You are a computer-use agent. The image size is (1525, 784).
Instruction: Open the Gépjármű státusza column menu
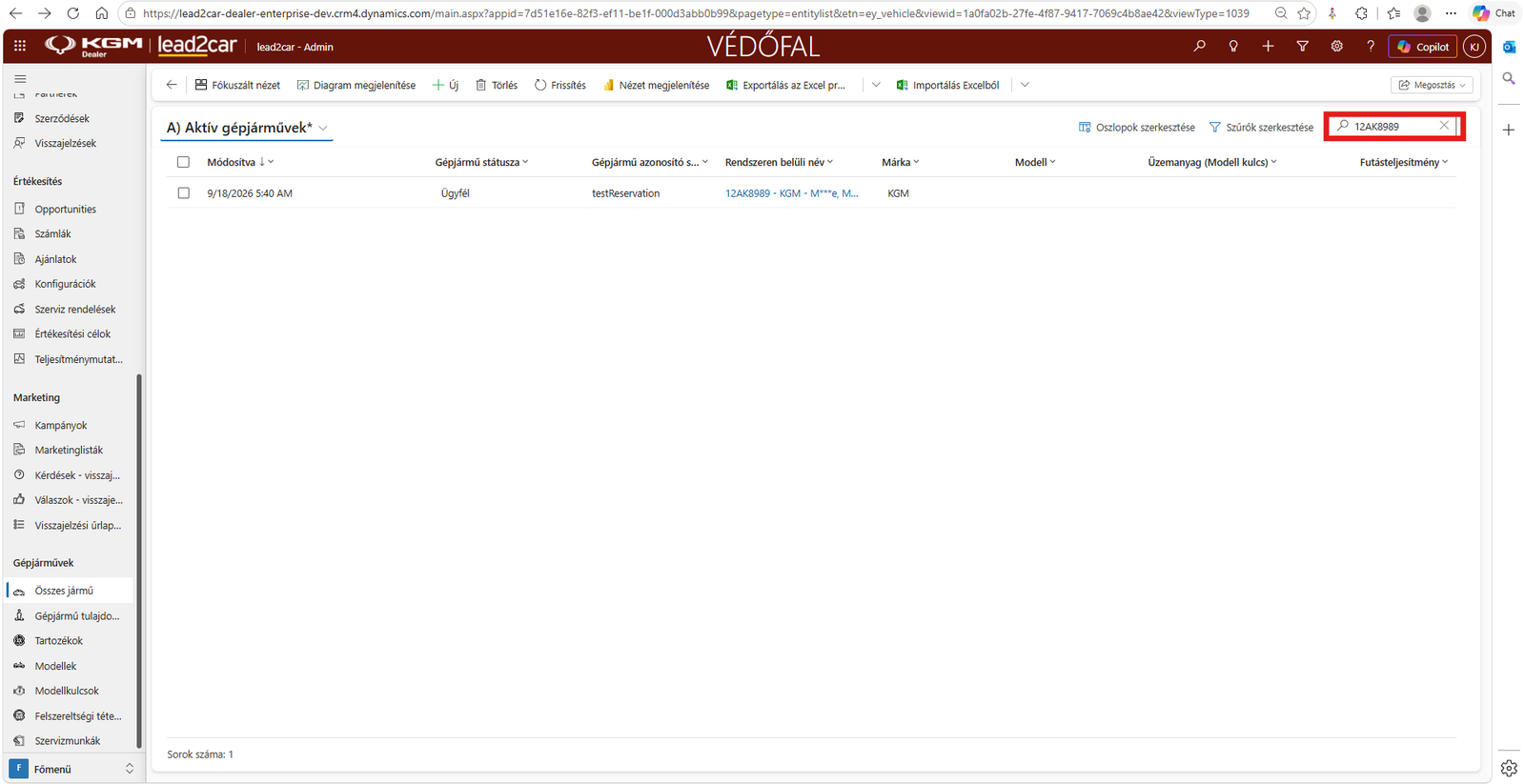pyautogui.click(x=481, y=162)
